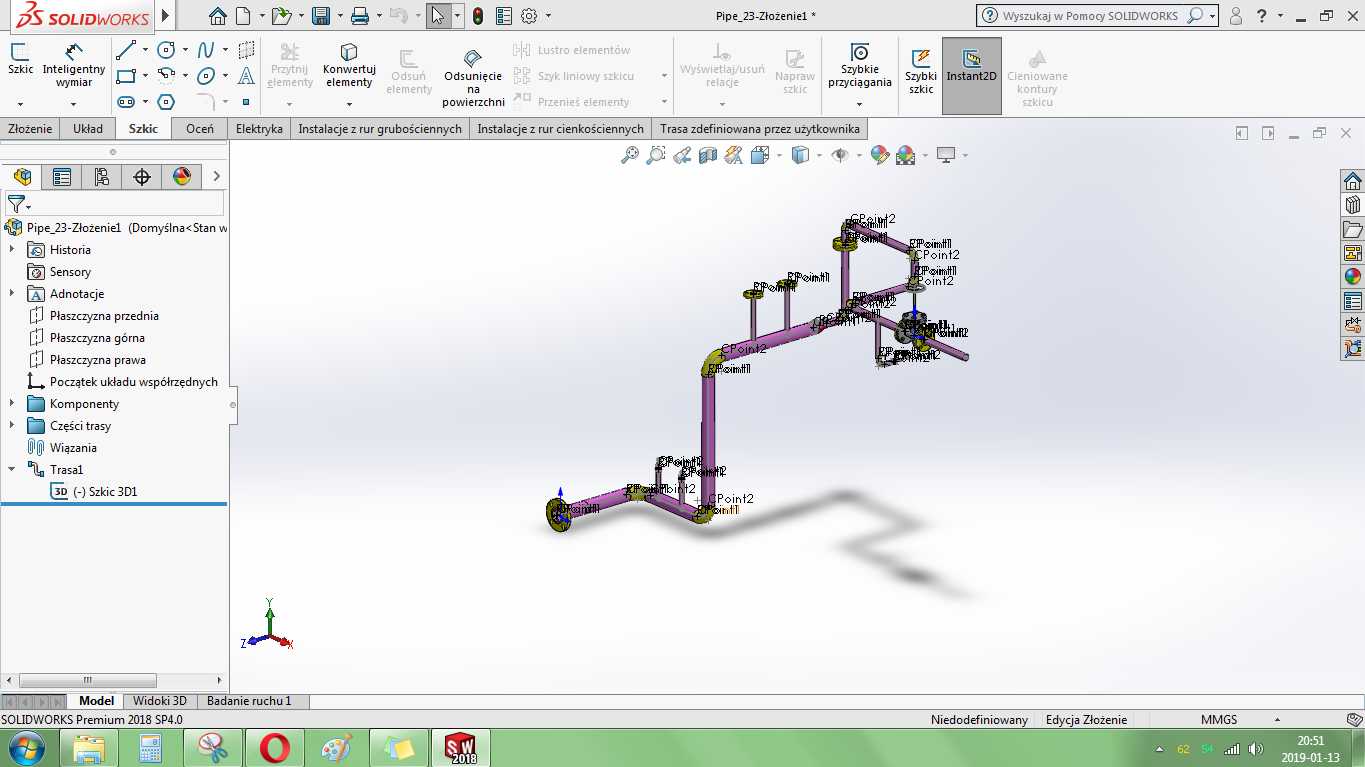Click the Section View icon
The height and width of the screenshot is (767, 1365).
pos(708,155)
